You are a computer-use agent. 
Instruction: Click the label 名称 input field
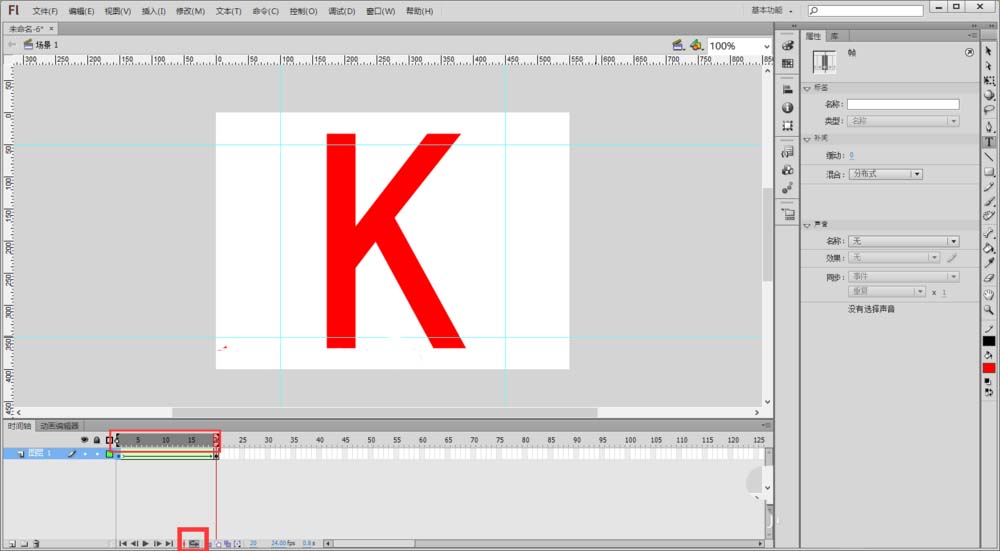click(x=903, y=104)
